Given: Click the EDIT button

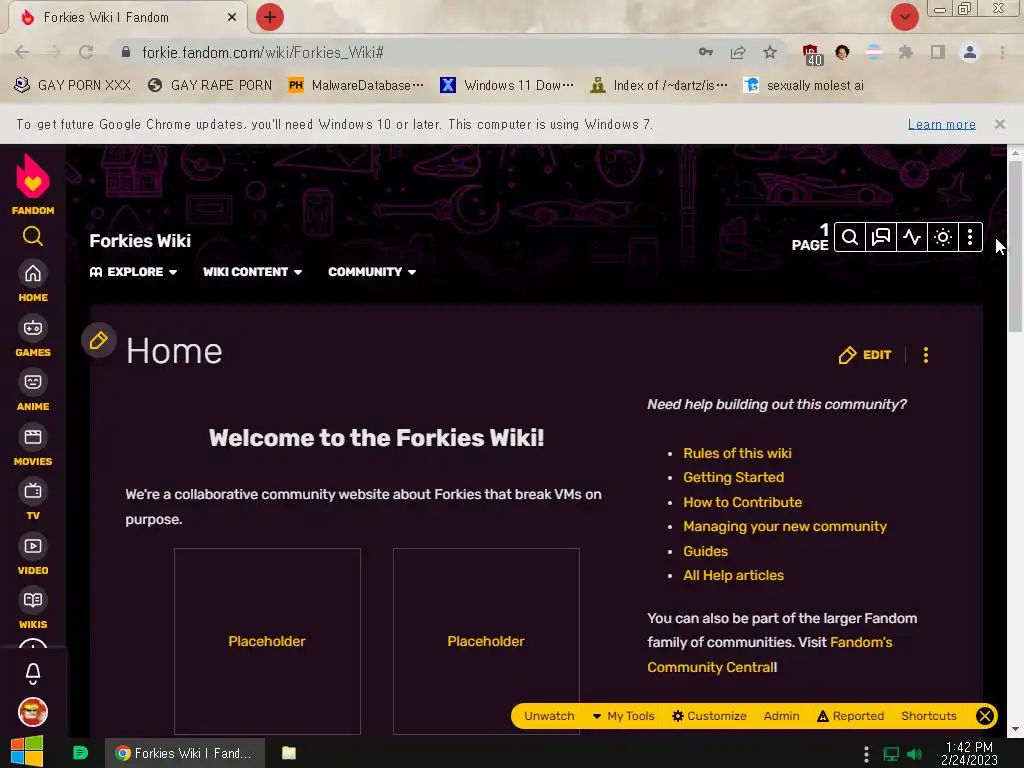Looking at the screenshot, I should pyautogui.click(x=865, y=355).
